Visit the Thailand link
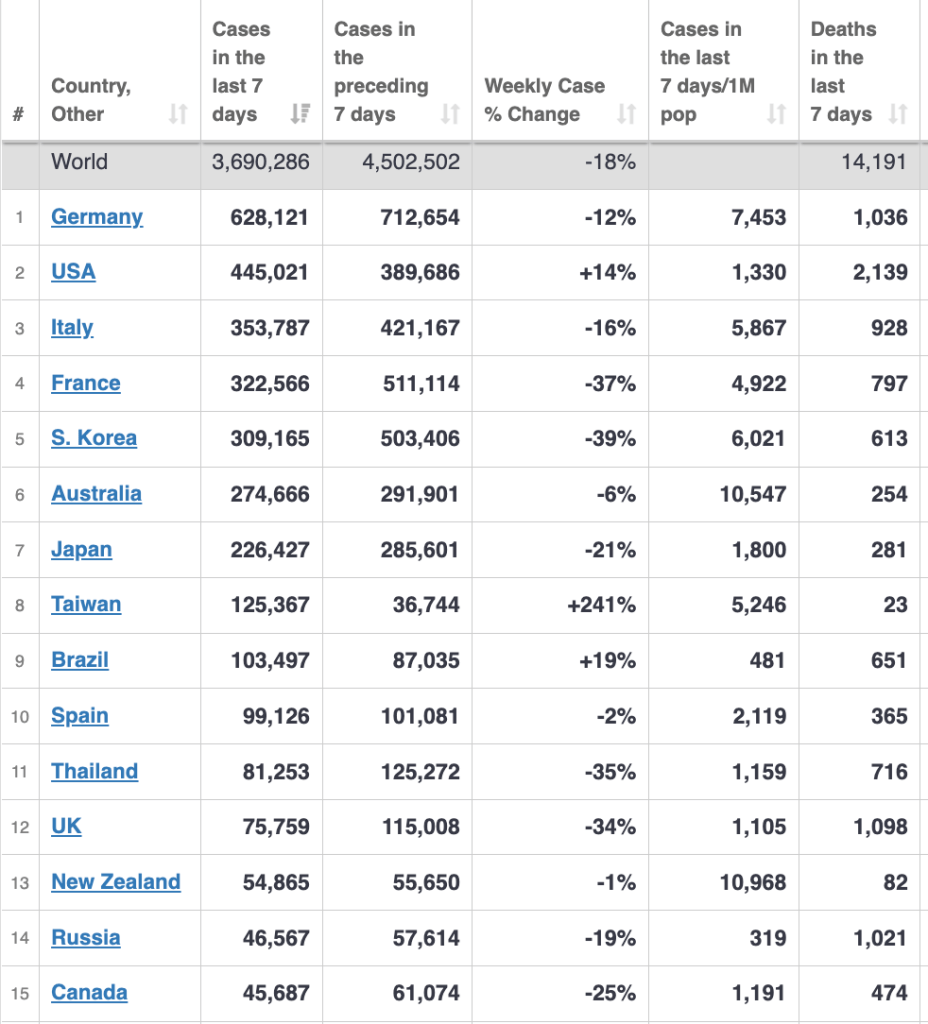This screenshot has width=928, height=1024. point(94,771)
